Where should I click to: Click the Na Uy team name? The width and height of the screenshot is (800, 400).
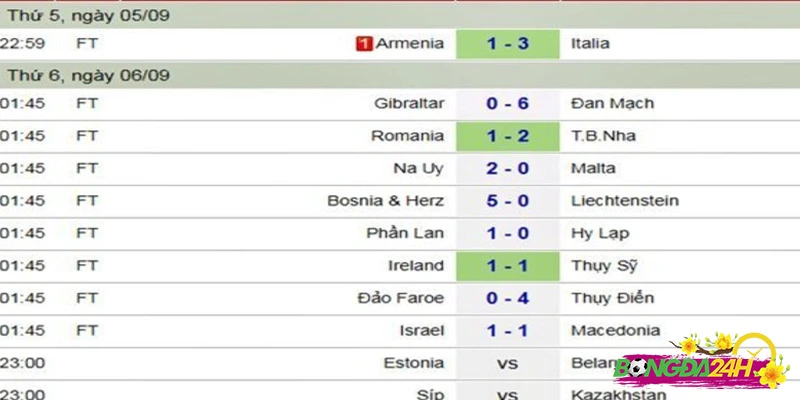[418, 169]
